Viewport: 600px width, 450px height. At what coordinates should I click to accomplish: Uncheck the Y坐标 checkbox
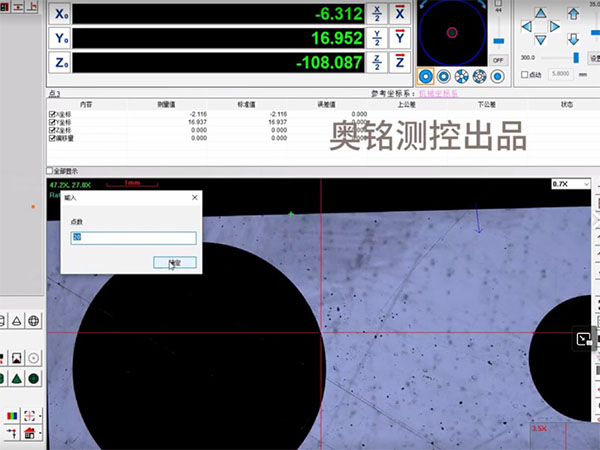[52, 122]
